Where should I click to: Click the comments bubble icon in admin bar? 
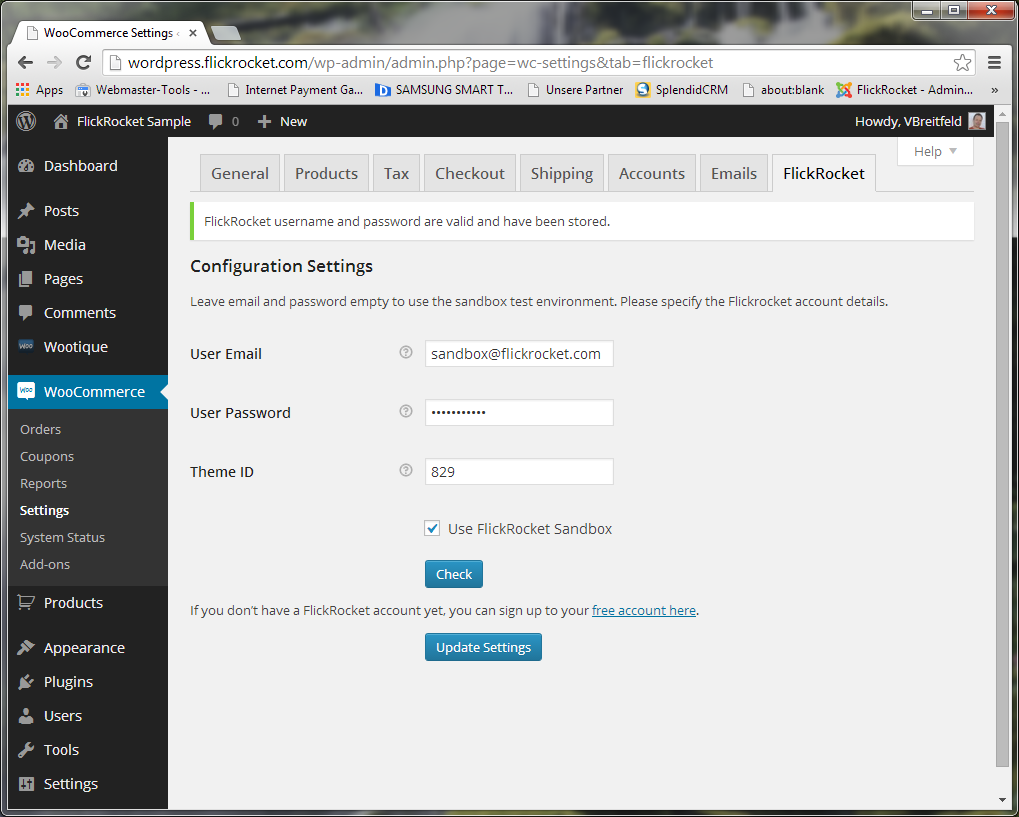click(x=216, y=121)
